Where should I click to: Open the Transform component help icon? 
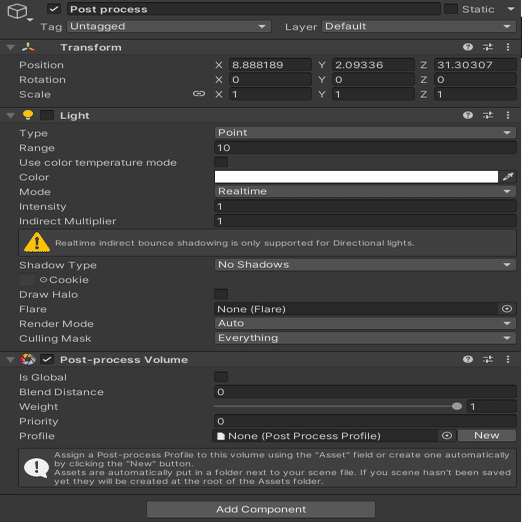click(468, 47)
